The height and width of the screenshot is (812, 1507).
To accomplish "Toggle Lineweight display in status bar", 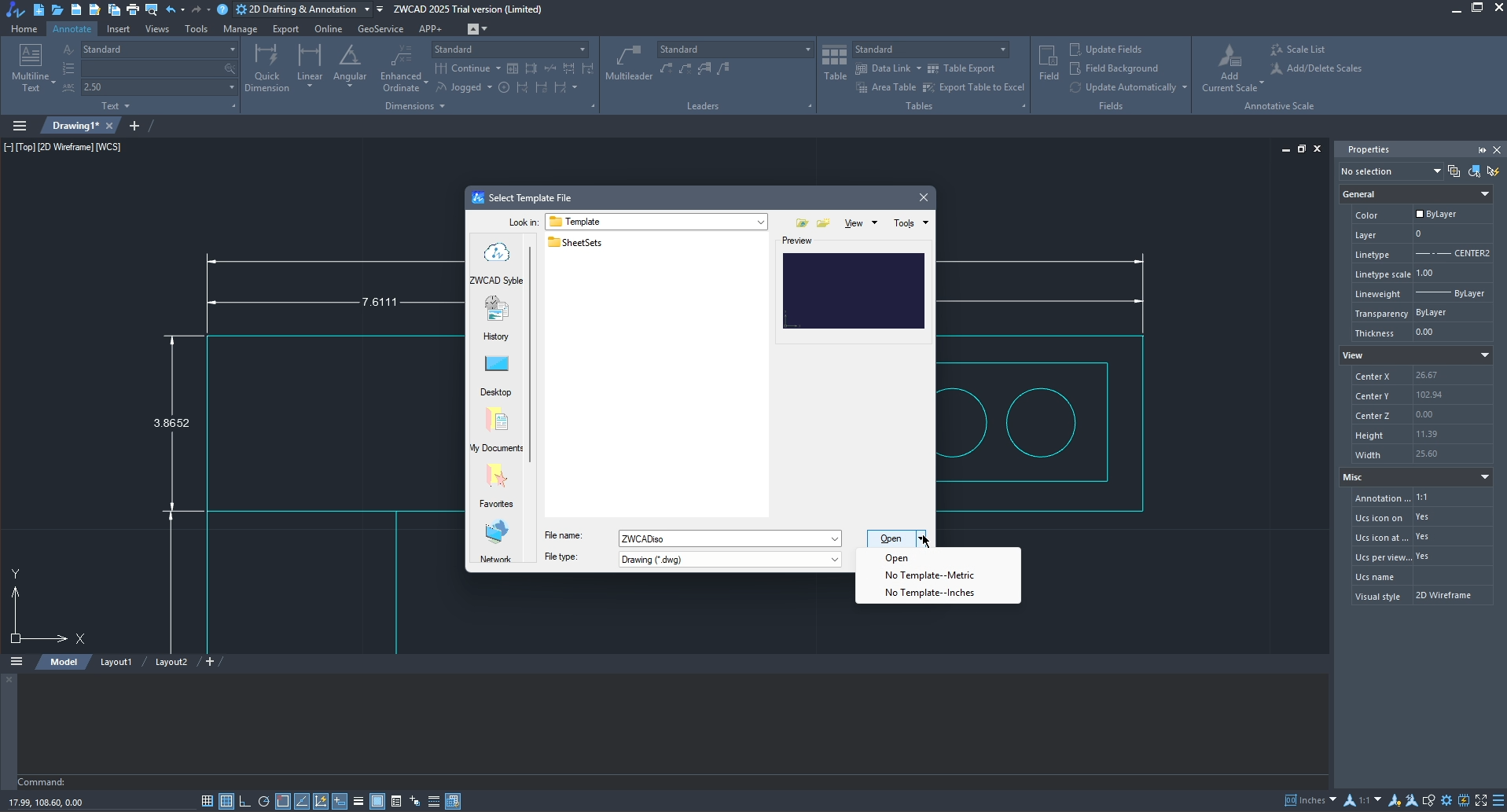I will pyautogui.click(x=358, y=801).
